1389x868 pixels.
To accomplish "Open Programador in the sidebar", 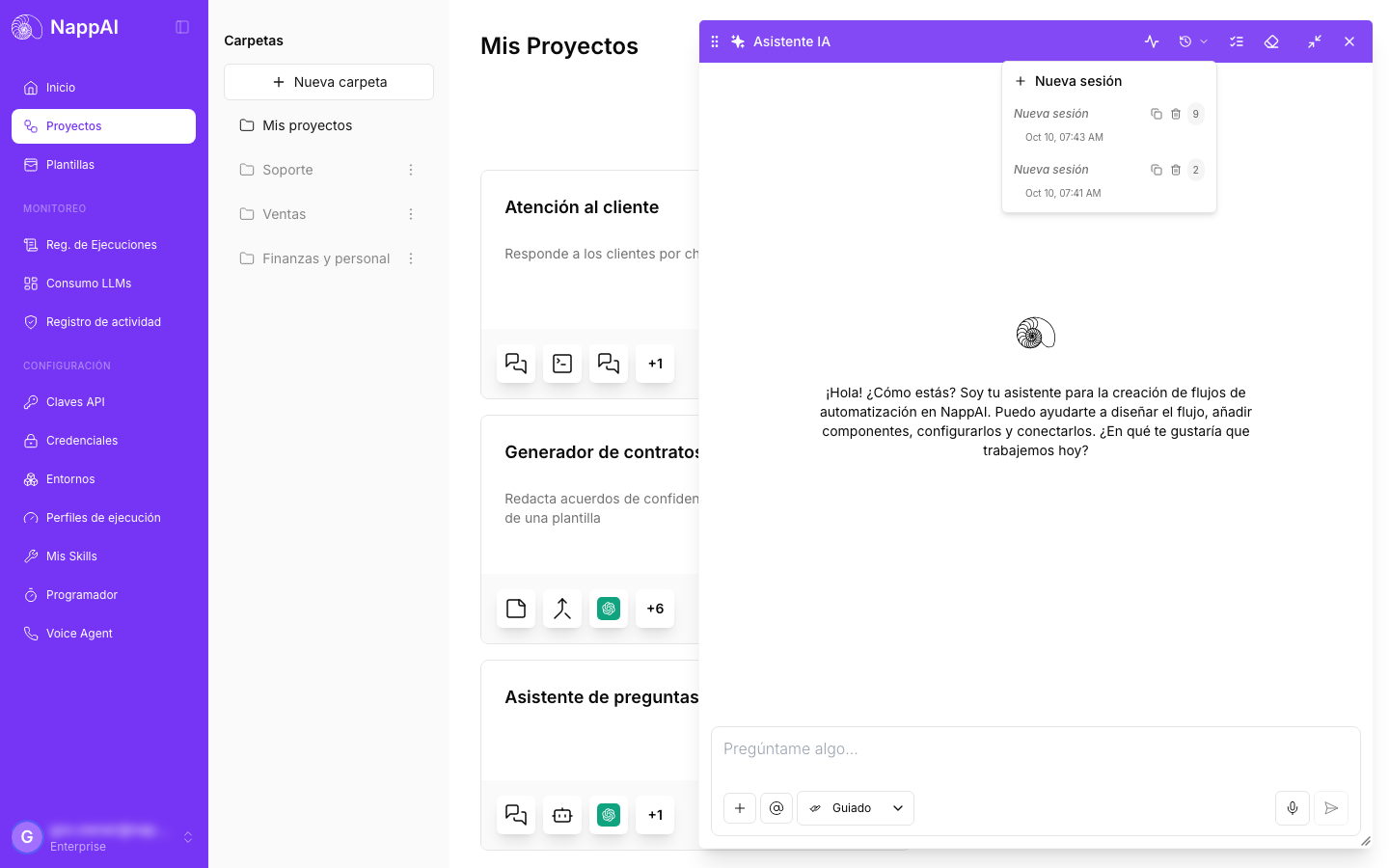I will point(103,595).
